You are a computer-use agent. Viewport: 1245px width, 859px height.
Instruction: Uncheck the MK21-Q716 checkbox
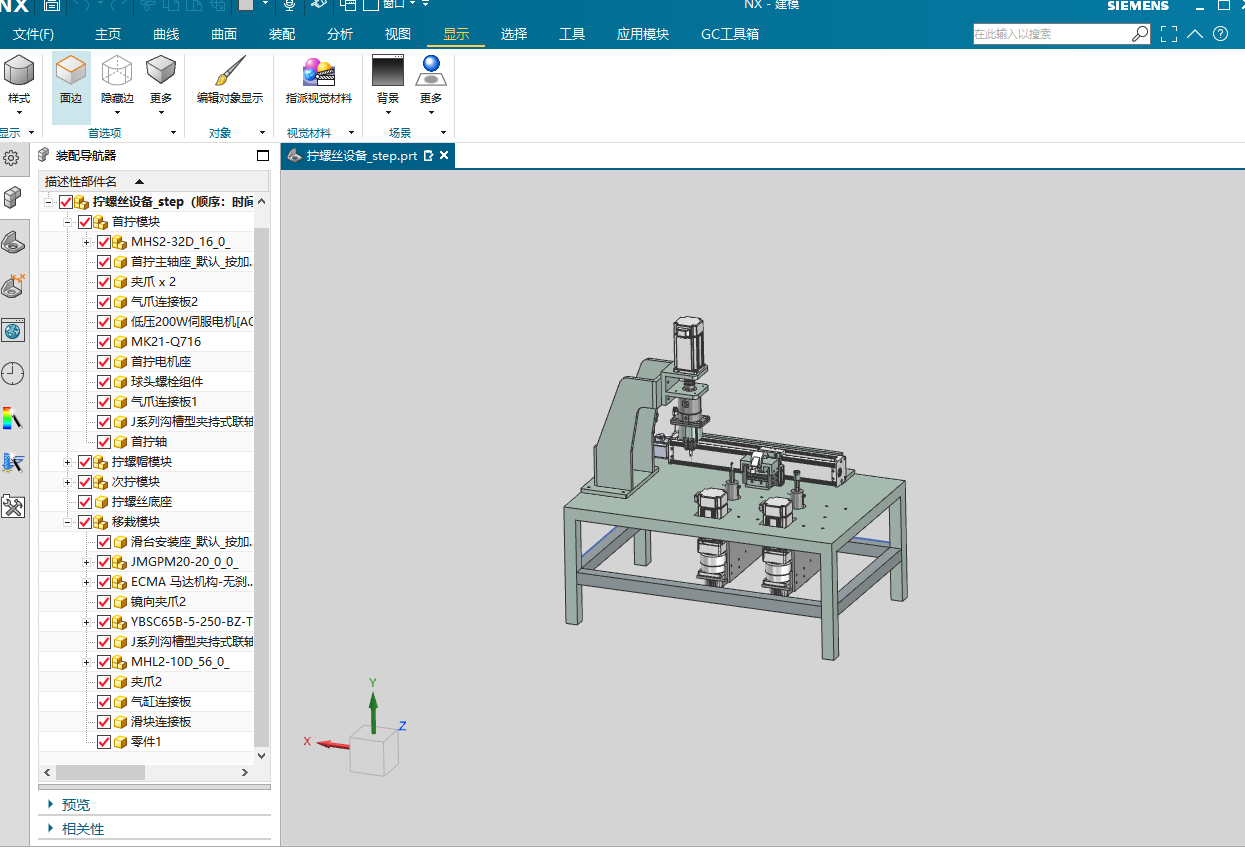click(104, 342)
